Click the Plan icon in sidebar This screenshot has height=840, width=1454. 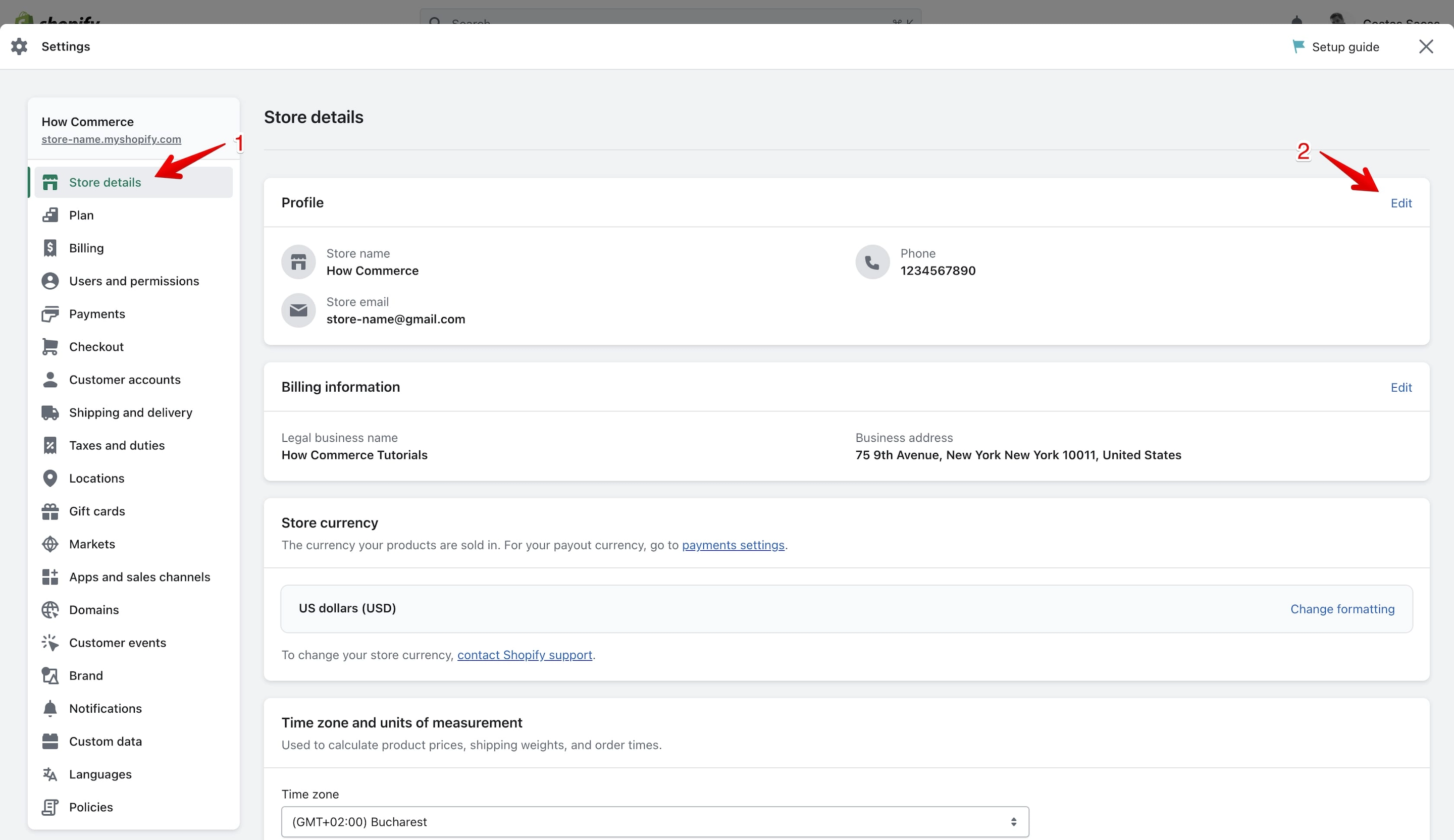click(50, 215)
